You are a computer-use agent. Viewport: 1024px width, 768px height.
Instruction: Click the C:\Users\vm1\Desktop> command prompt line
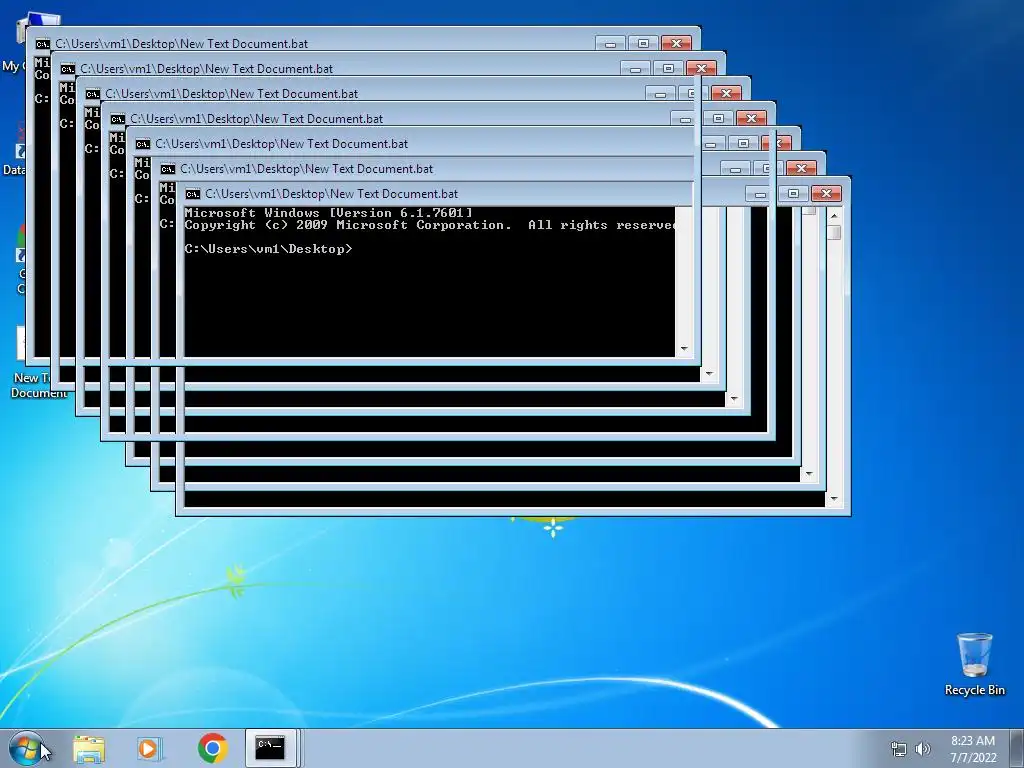tap(268, 249)
